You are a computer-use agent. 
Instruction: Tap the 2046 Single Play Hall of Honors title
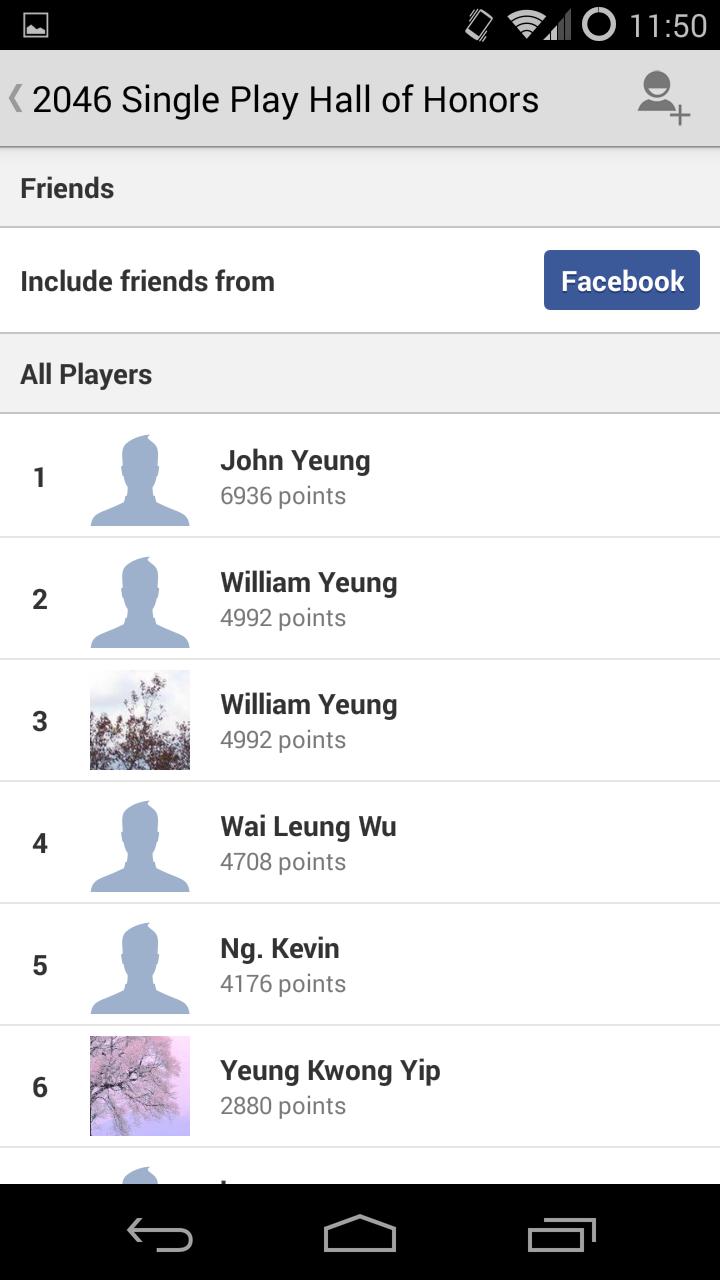click(x=285, y=99)
